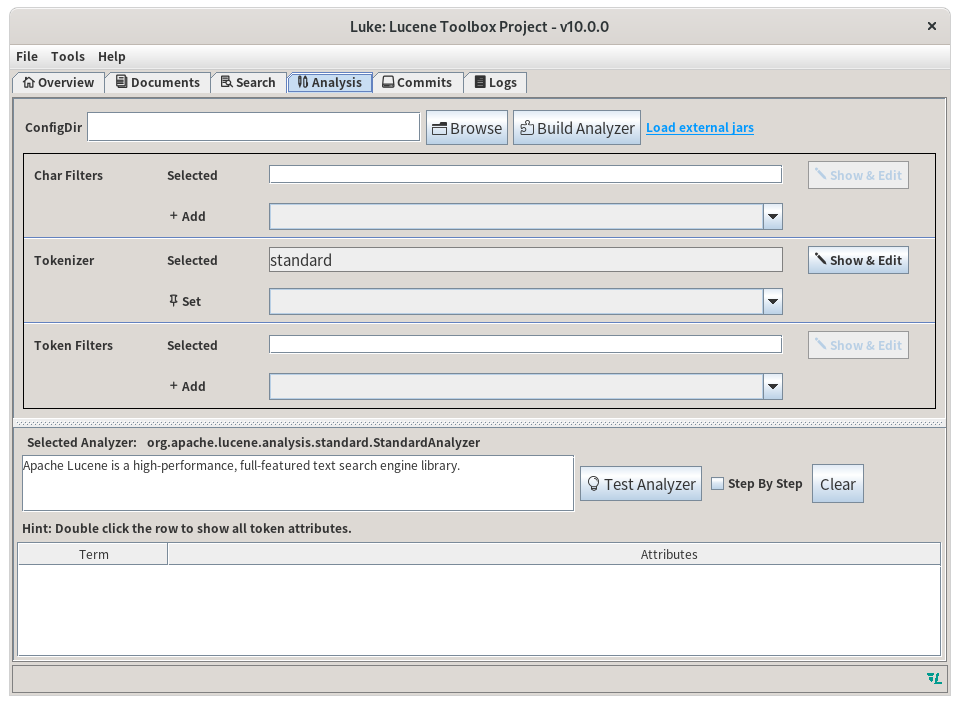Screen dimensions: 960x705
Task: Close the Luke window
Action: [x=932, y=26]
